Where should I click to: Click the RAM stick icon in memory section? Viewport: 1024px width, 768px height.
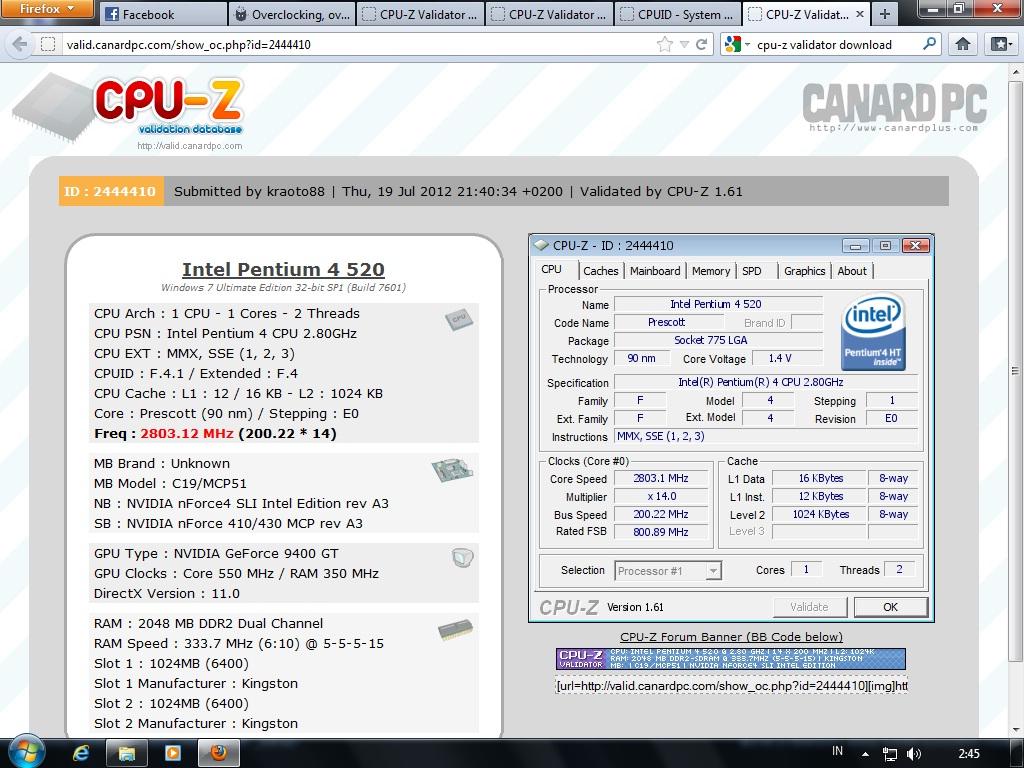click(455, 630)
